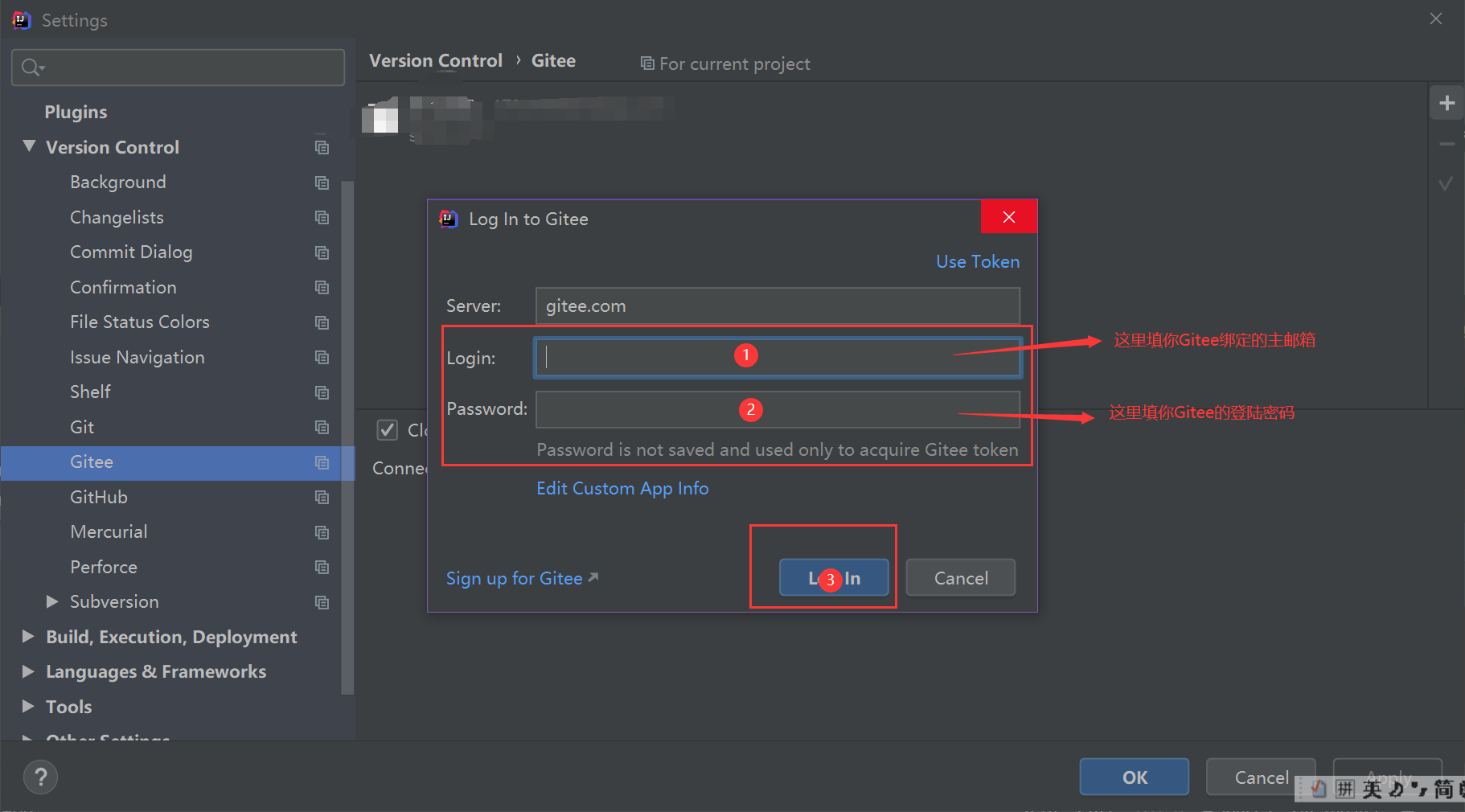Click the per-project icon beside Mercurial
This screenshot has height=812, width=1465.
[x=322, y=532]
